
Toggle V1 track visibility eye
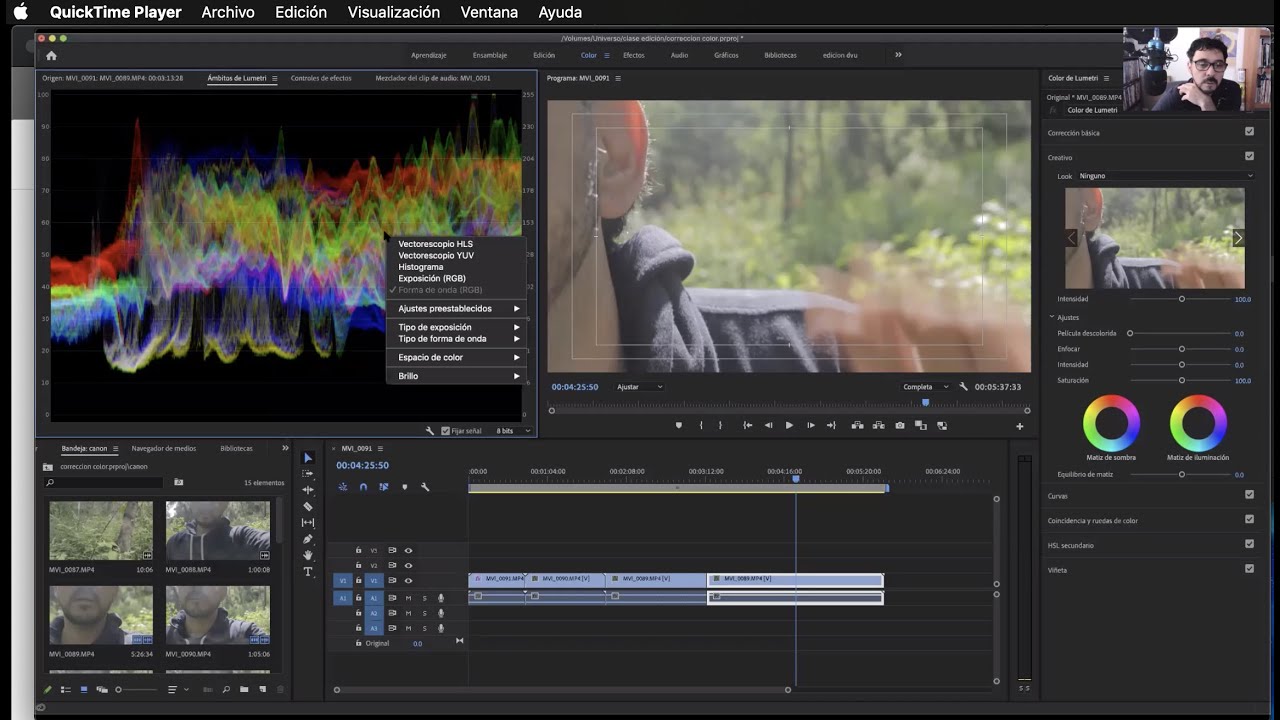pyautogui.click(x=408, y=580)
